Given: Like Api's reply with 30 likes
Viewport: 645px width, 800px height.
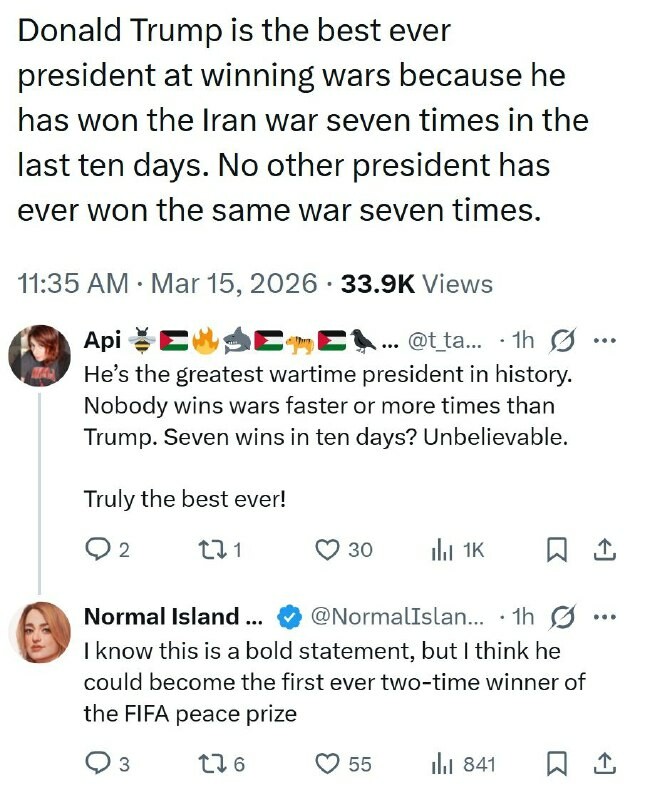Looking at the screenshot, I should pos(329,549).
